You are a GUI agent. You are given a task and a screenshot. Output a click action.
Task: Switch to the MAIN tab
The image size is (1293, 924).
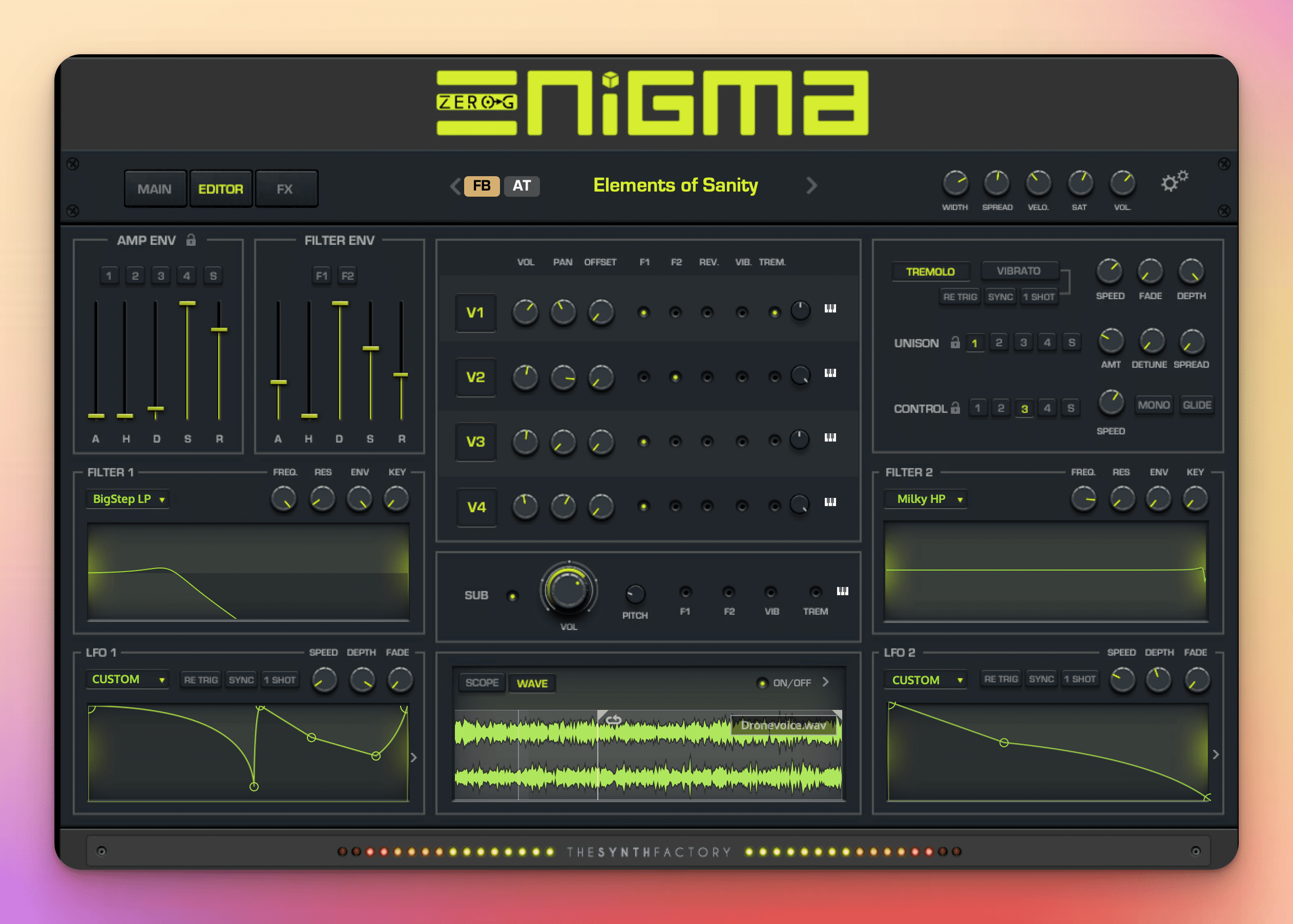[x=155, y=188]
